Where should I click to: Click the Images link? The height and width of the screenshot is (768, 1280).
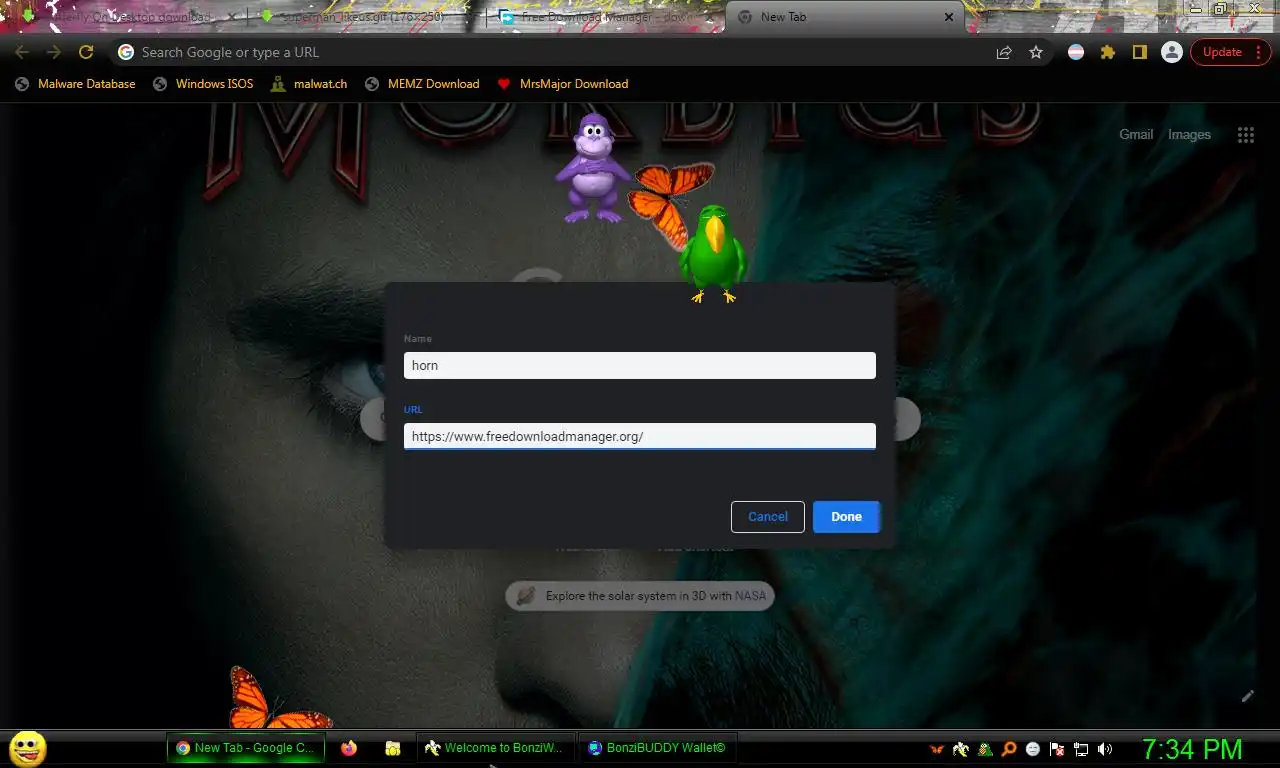tap(1189, 134)
